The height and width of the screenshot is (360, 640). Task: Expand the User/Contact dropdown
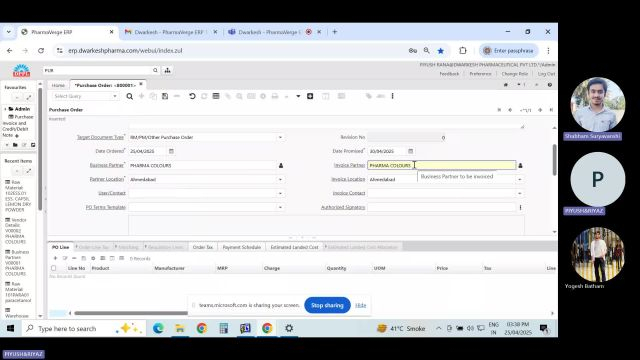click(x=280, y=193)
